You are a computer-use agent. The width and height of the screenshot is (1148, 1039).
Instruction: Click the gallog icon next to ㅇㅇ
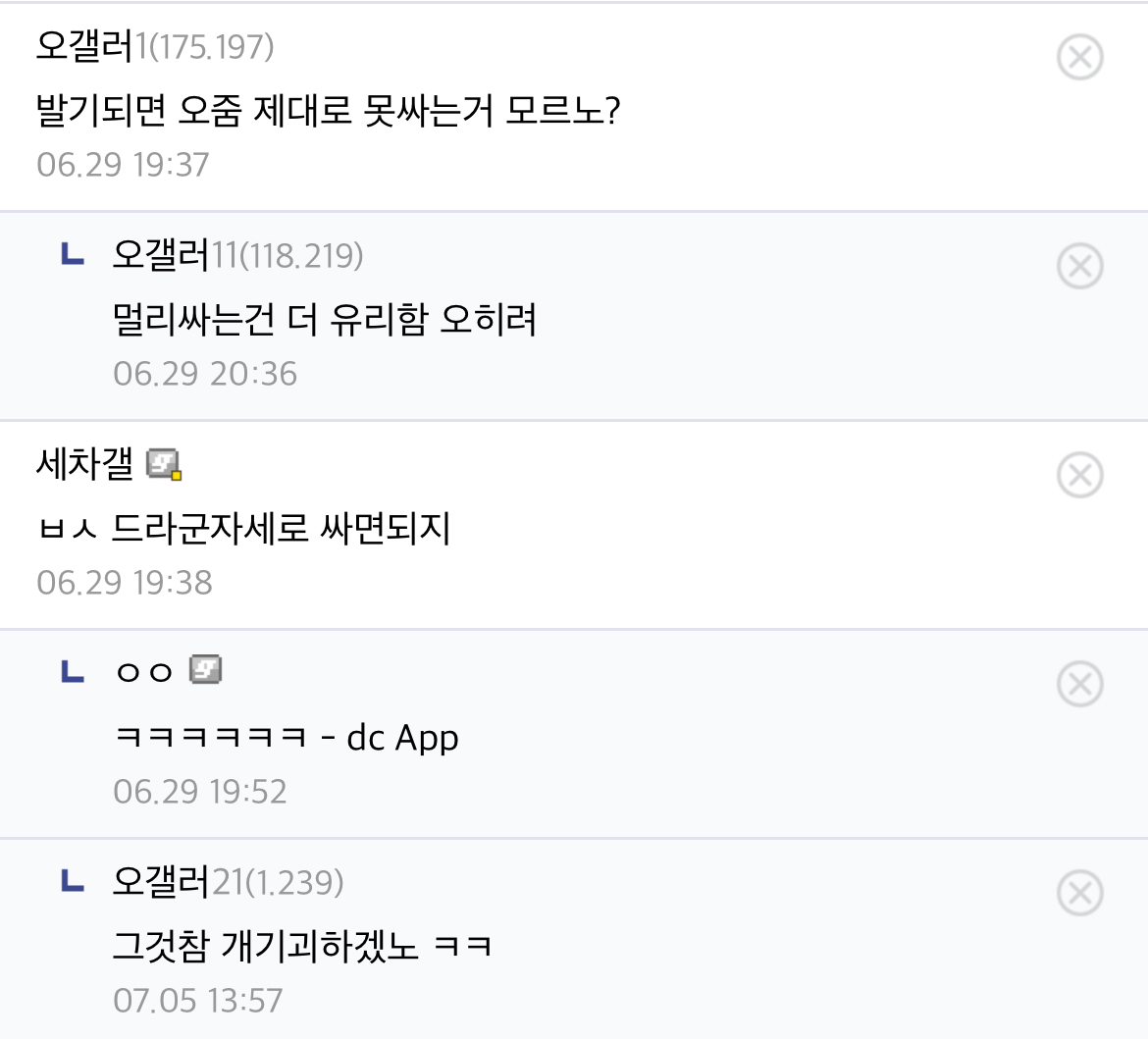pyautogui.click(x=206, y=669)
